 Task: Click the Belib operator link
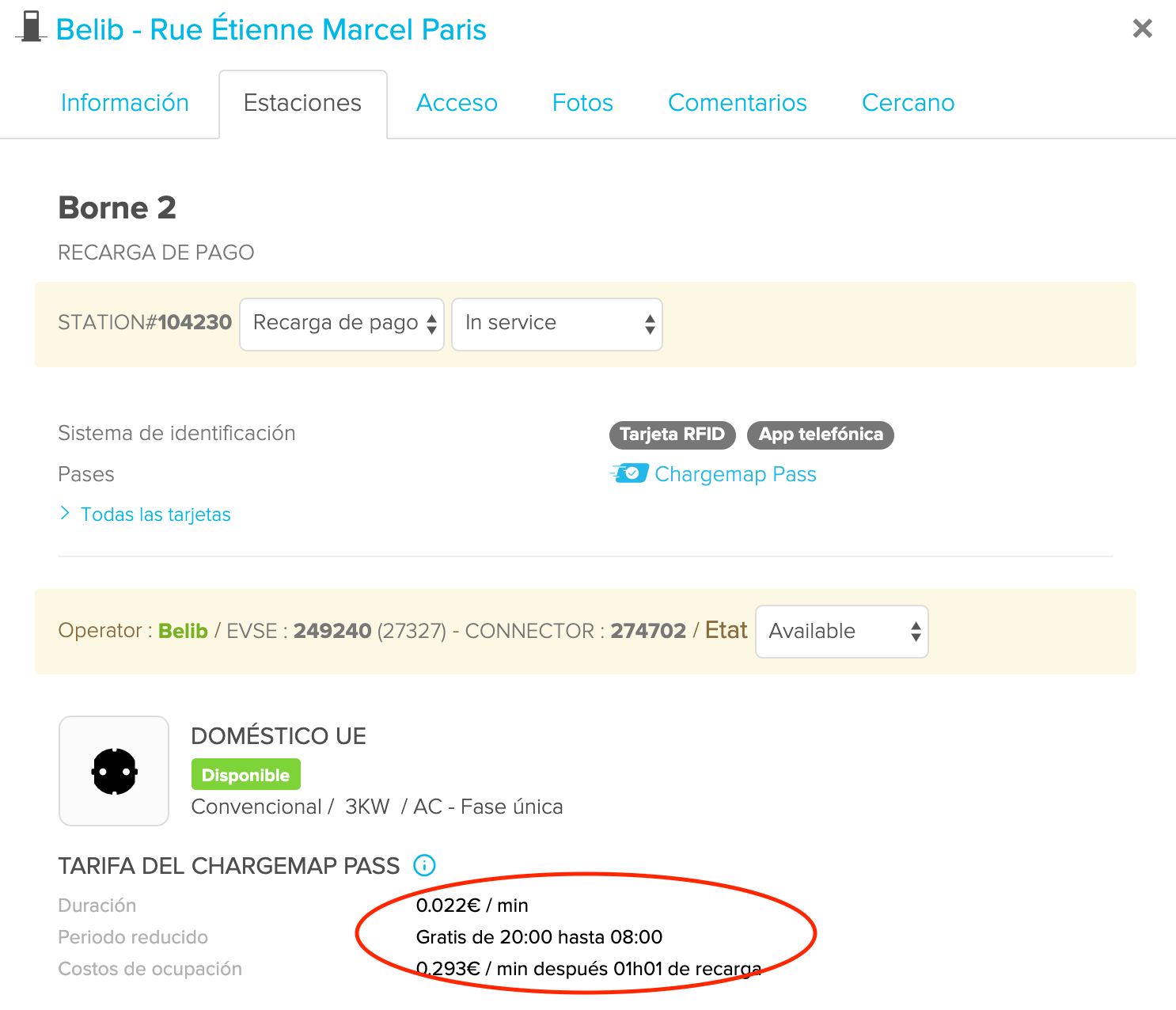(183, 631)
